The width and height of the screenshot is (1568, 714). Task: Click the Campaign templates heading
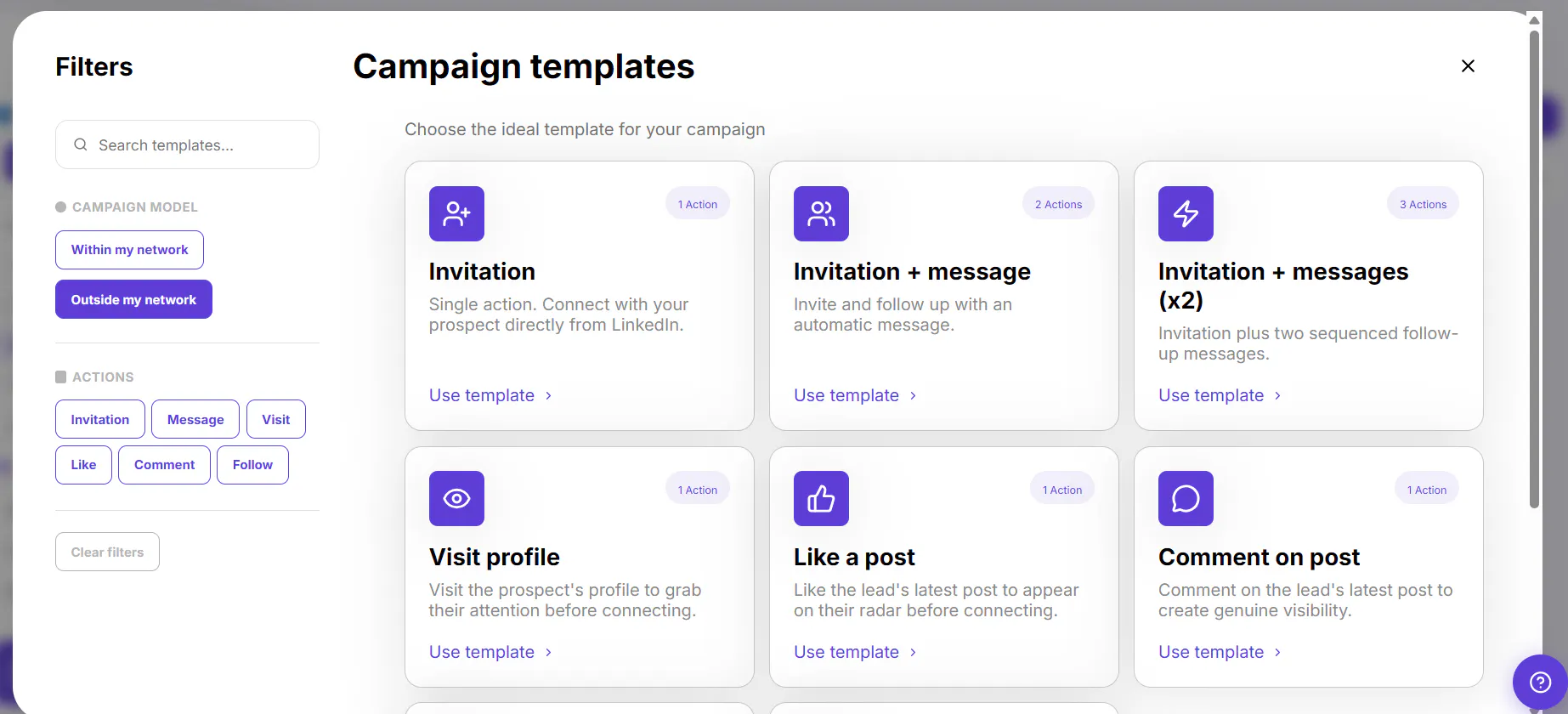tap(524, 66)
